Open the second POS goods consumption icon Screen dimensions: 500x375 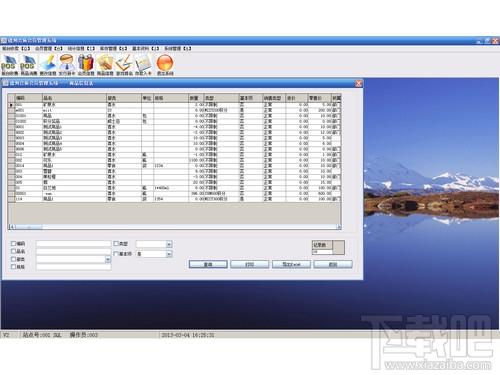coord(29,65)
